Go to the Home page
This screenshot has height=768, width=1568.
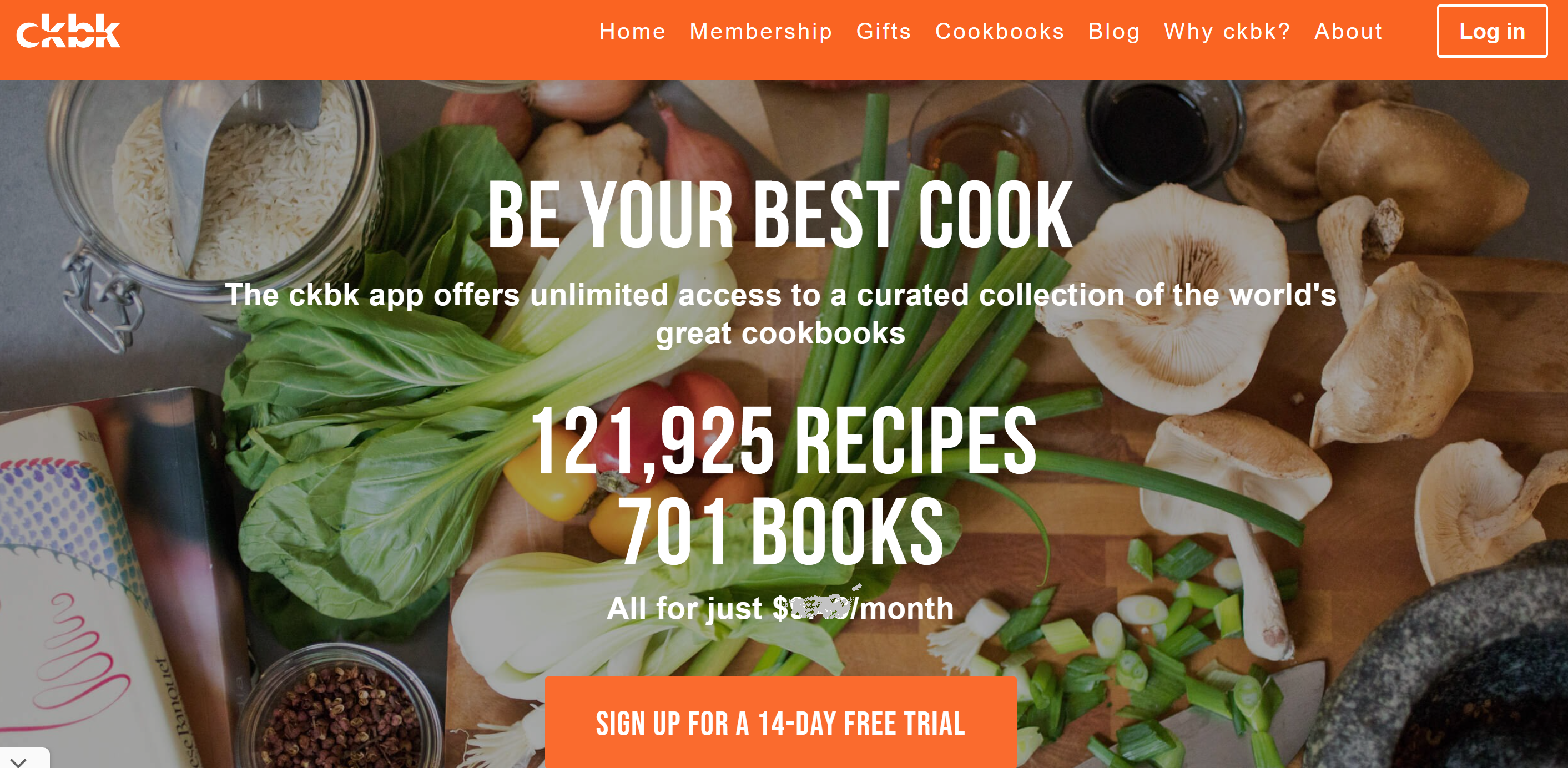click(x=632, y=31)
